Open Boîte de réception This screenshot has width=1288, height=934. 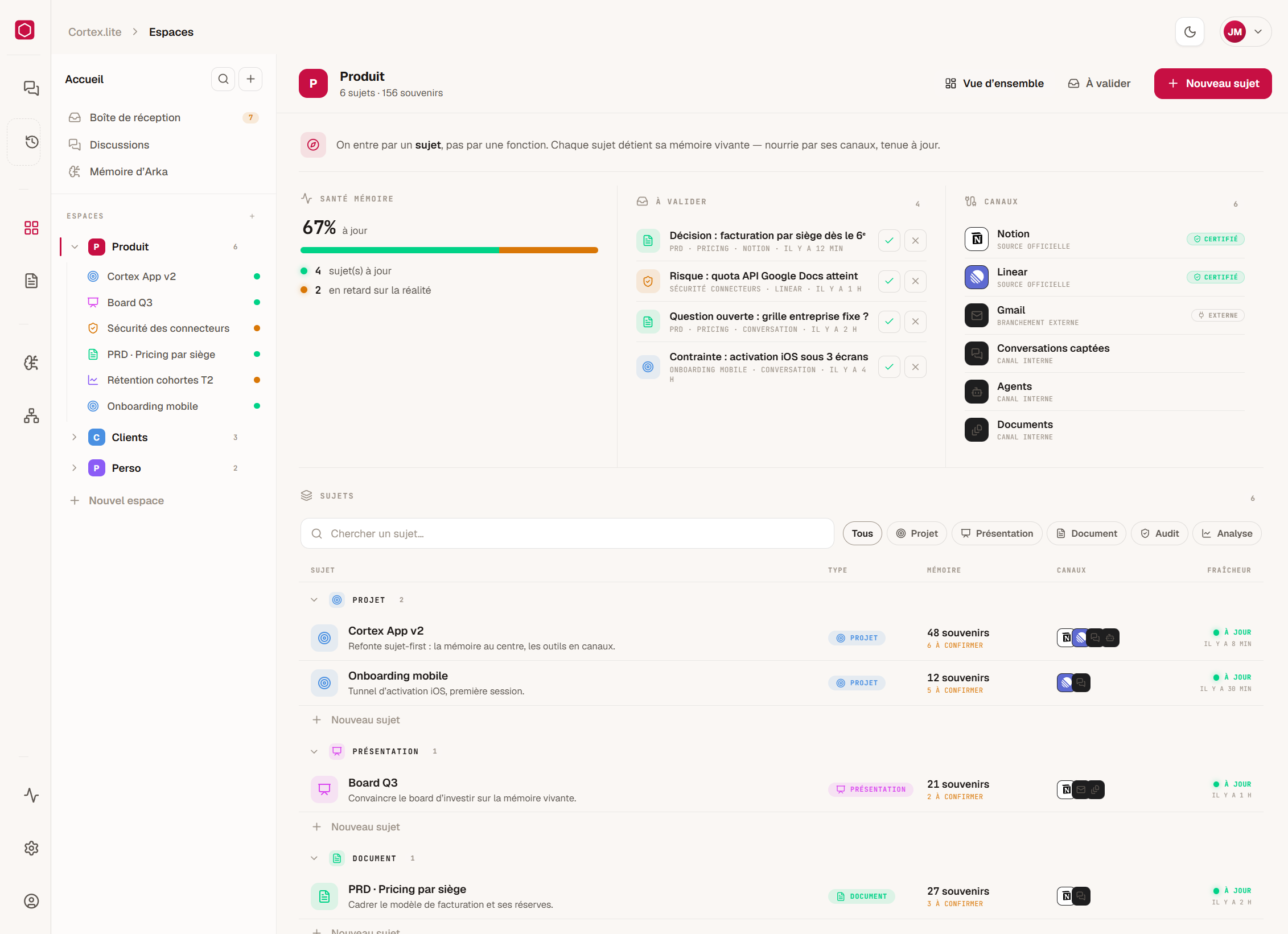pos(163,117)
